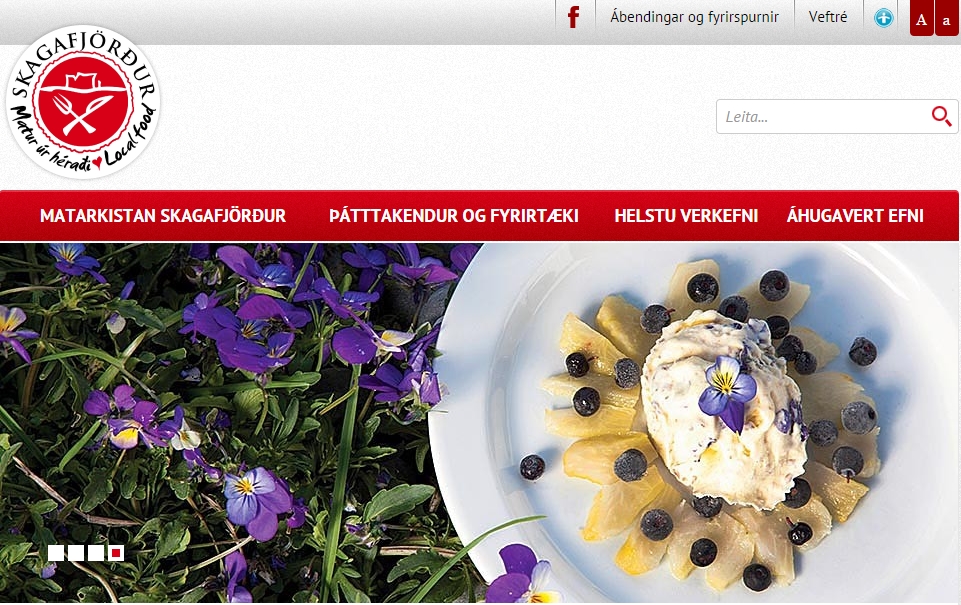Click the blue accessibility icon

[x=883, y=18]
